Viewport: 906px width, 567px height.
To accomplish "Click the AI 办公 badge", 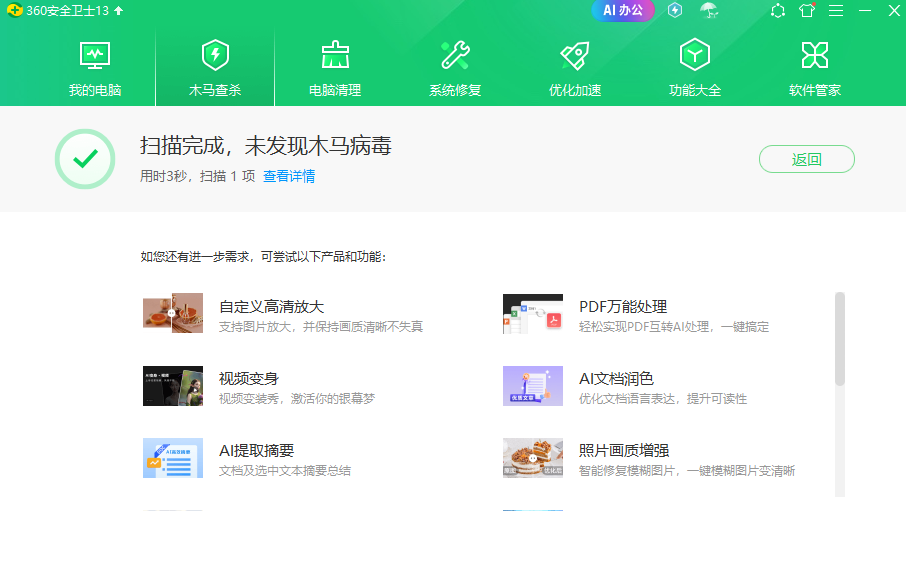I will (x=623, y=10).
